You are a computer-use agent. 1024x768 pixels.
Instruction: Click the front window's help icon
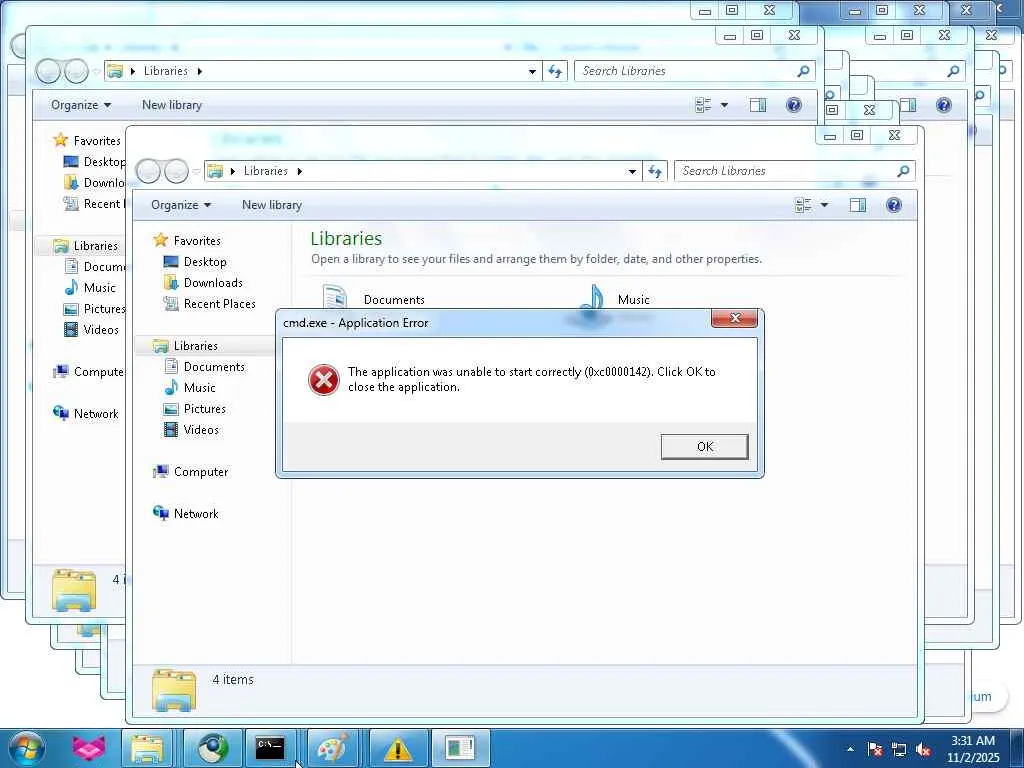(x=893, y=205)
